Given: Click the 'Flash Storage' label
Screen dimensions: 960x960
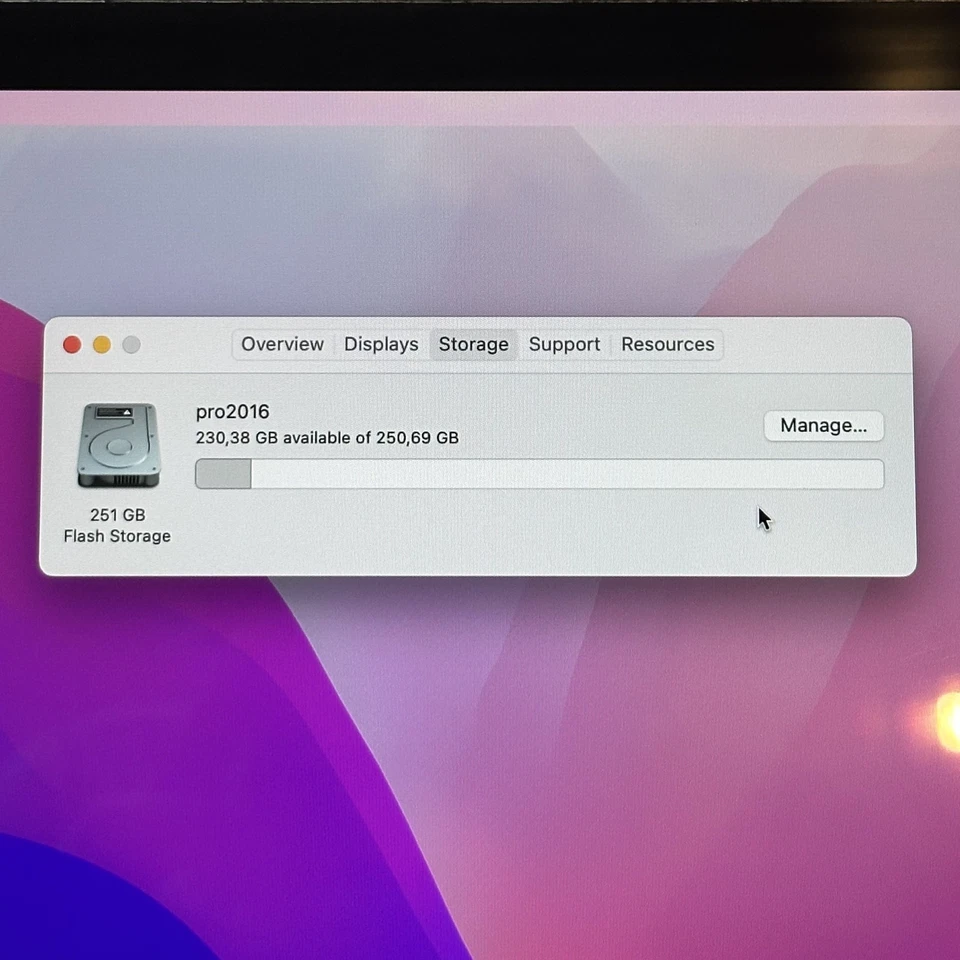Looking at the screenshot, I should pos(117,536).
